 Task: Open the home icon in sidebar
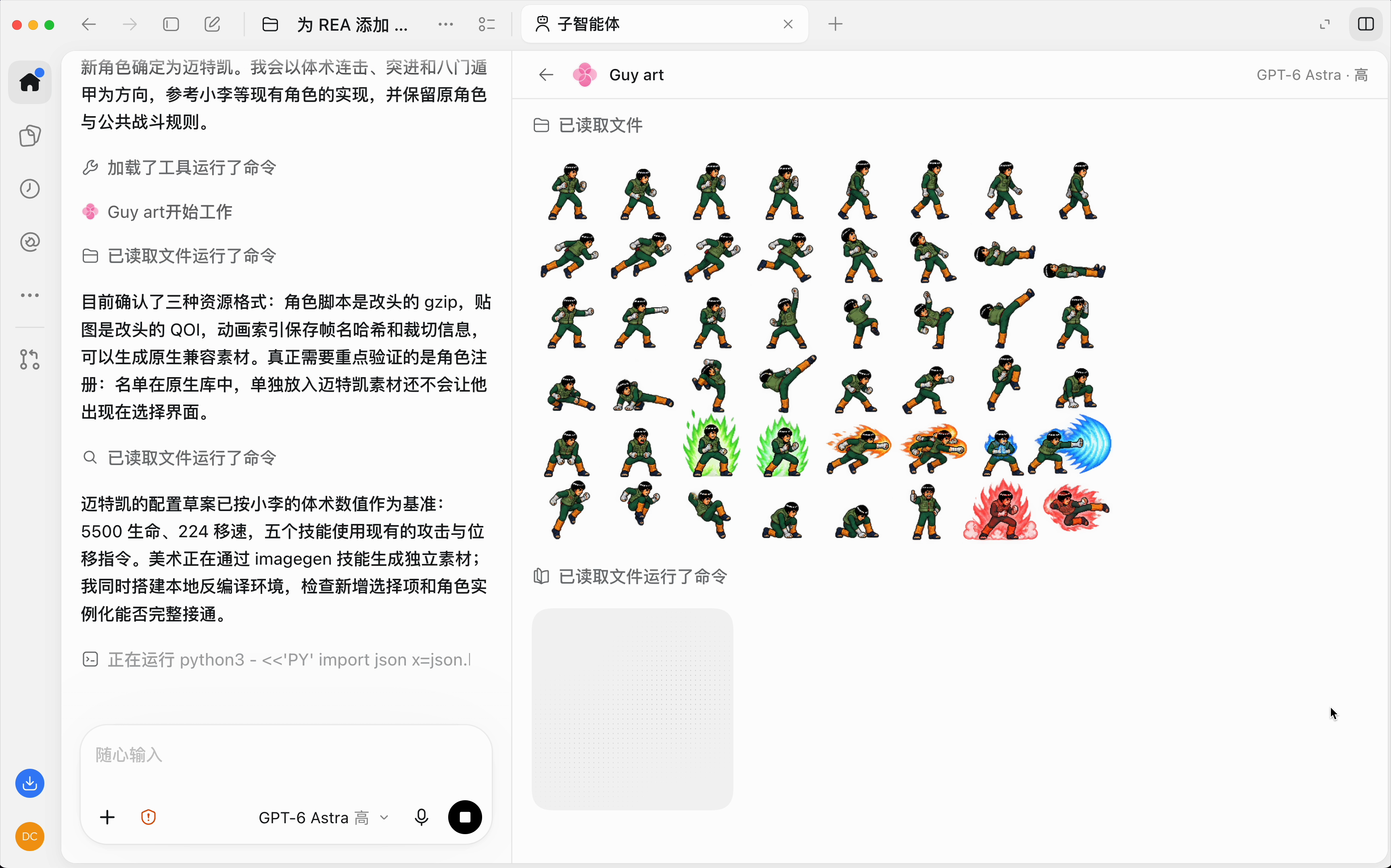30,82
